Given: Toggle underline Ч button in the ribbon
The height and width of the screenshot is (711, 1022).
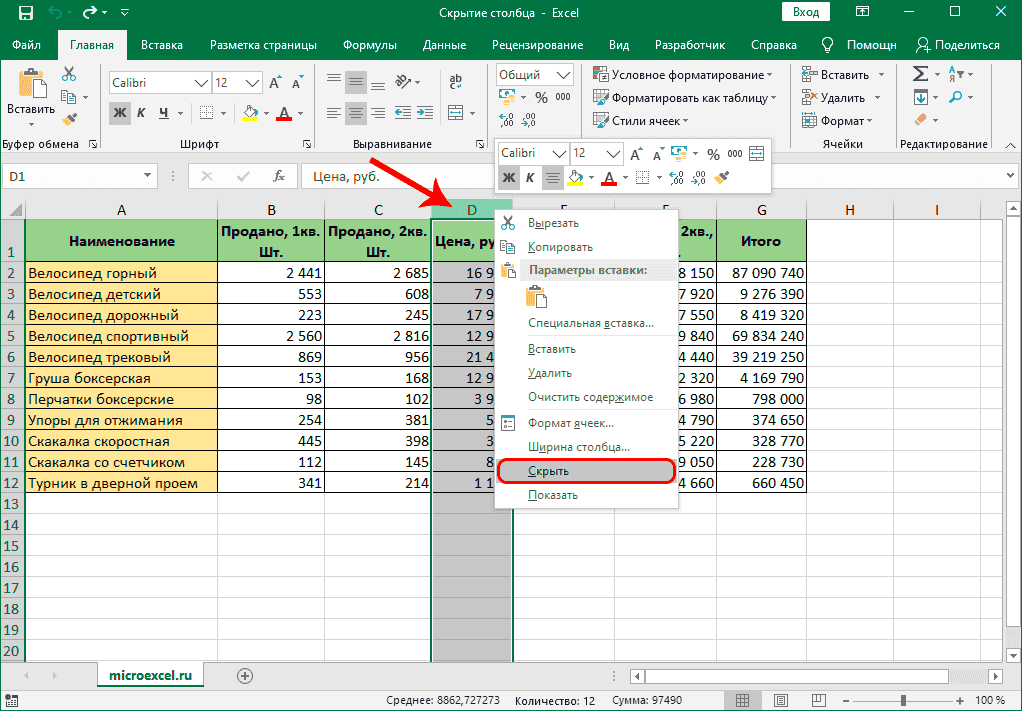Looking at the screenshot, I should 163,112.
